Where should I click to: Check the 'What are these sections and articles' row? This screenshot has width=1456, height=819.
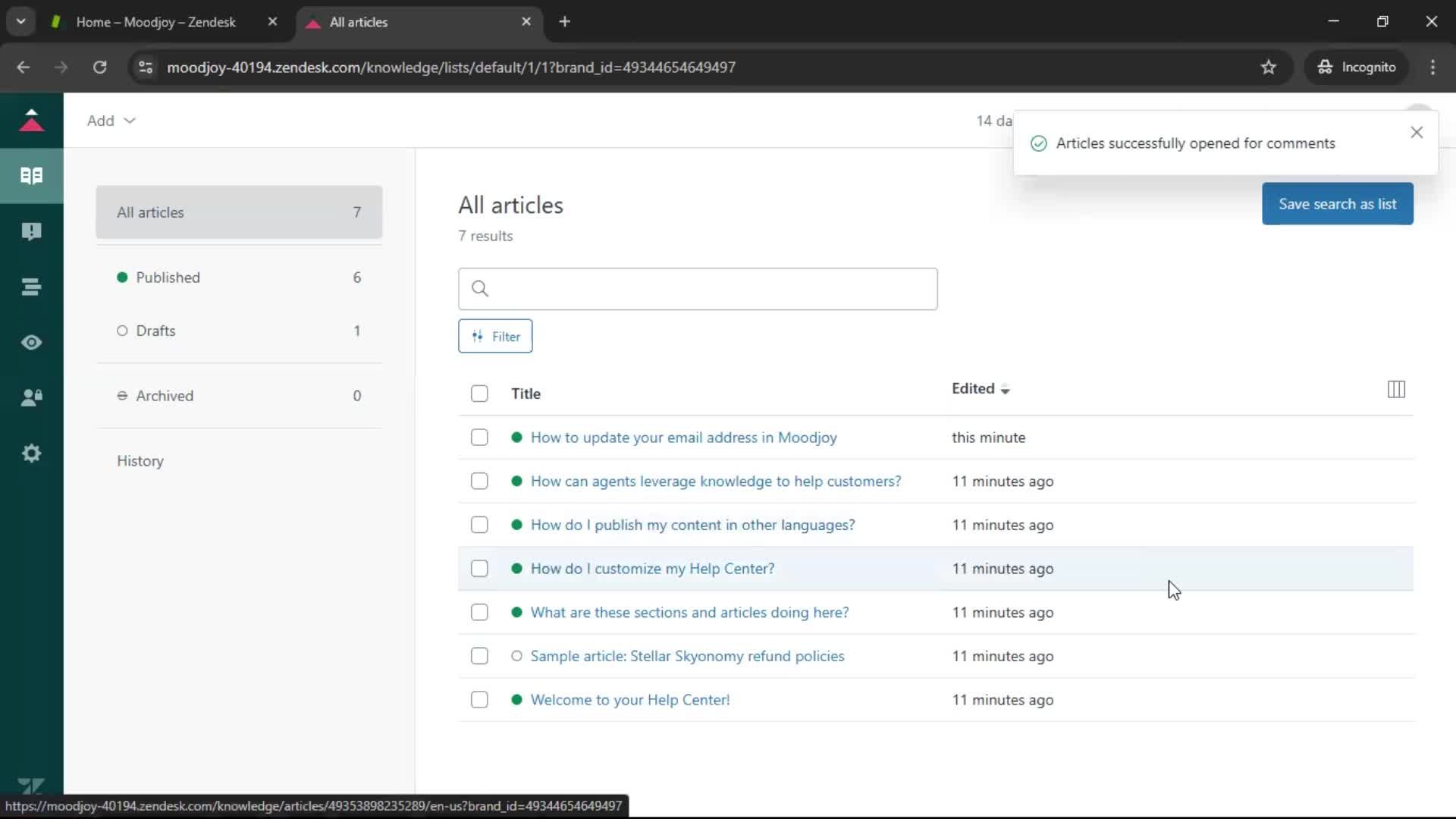[x=479, y=612]
